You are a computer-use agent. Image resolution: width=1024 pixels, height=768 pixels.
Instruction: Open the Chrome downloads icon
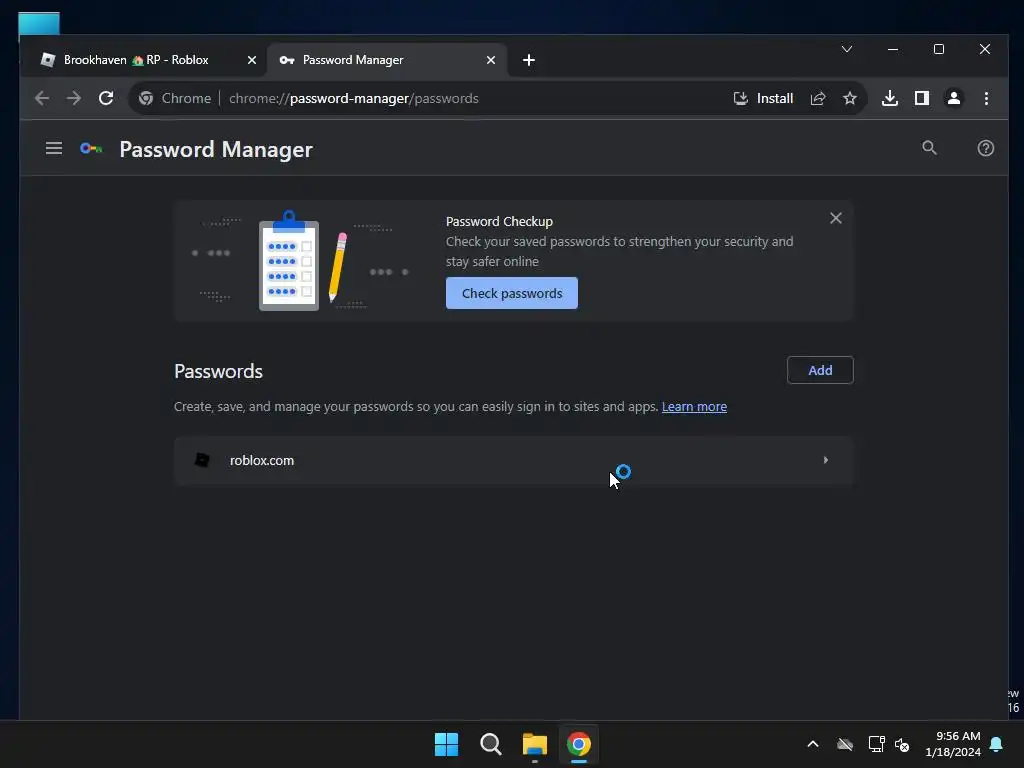point(889,99)
